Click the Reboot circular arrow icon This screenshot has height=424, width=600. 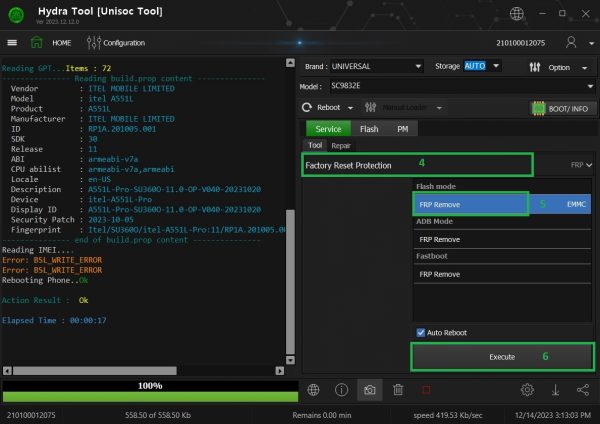click(307, 108)
